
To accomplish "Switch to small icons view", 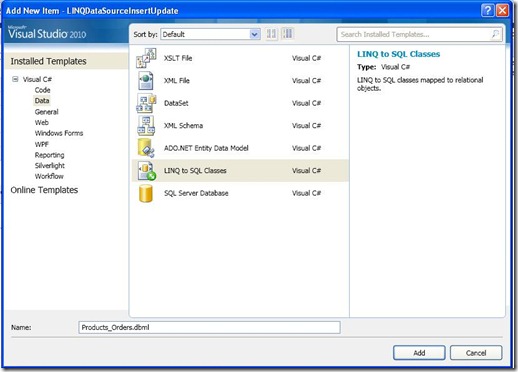I will point(271,34).
